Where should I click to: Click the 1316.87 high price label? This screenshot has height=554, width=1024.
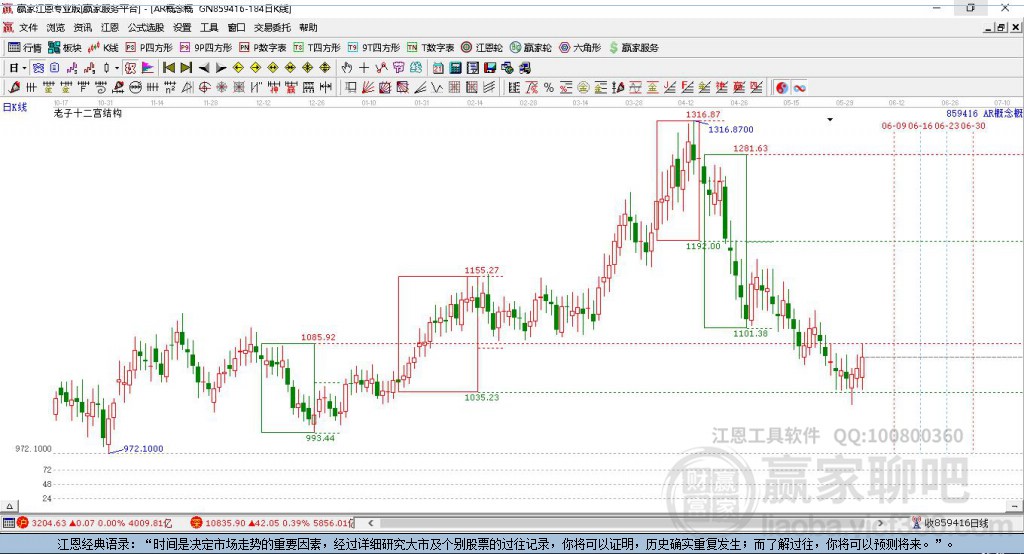click(x=703, y=114)
